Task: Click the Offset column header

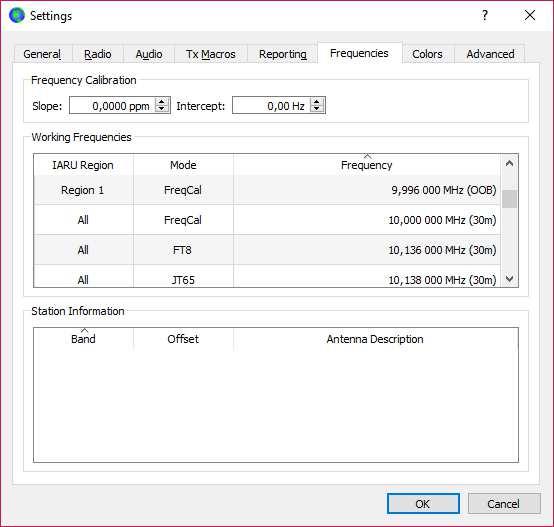Action: 183,339
